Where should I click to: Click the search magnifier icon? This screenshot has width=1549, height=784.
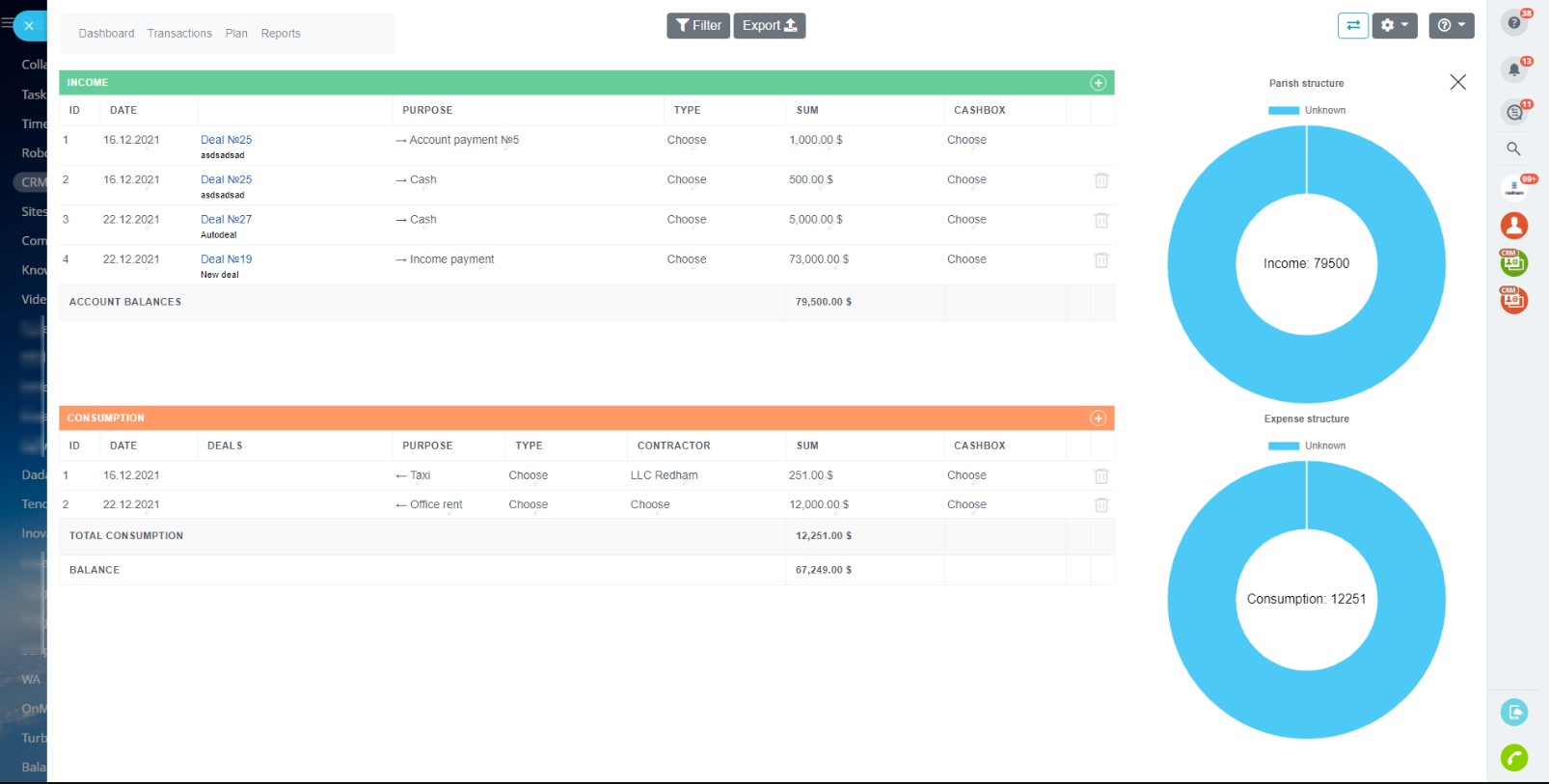pos(1513,149)
